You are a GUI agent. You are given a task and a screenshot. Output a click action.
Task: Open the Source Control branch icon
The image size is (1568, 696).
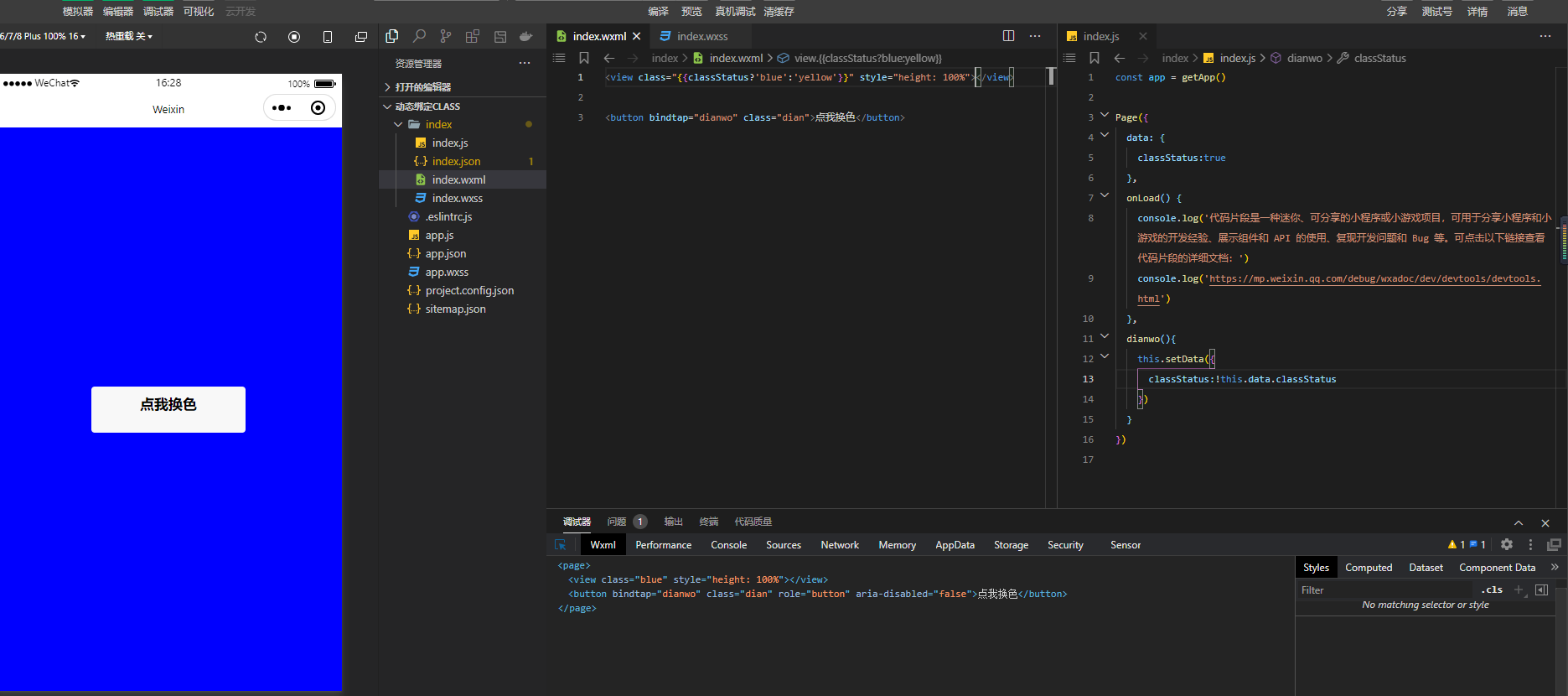pyautogui.click(x=446, y=36)
